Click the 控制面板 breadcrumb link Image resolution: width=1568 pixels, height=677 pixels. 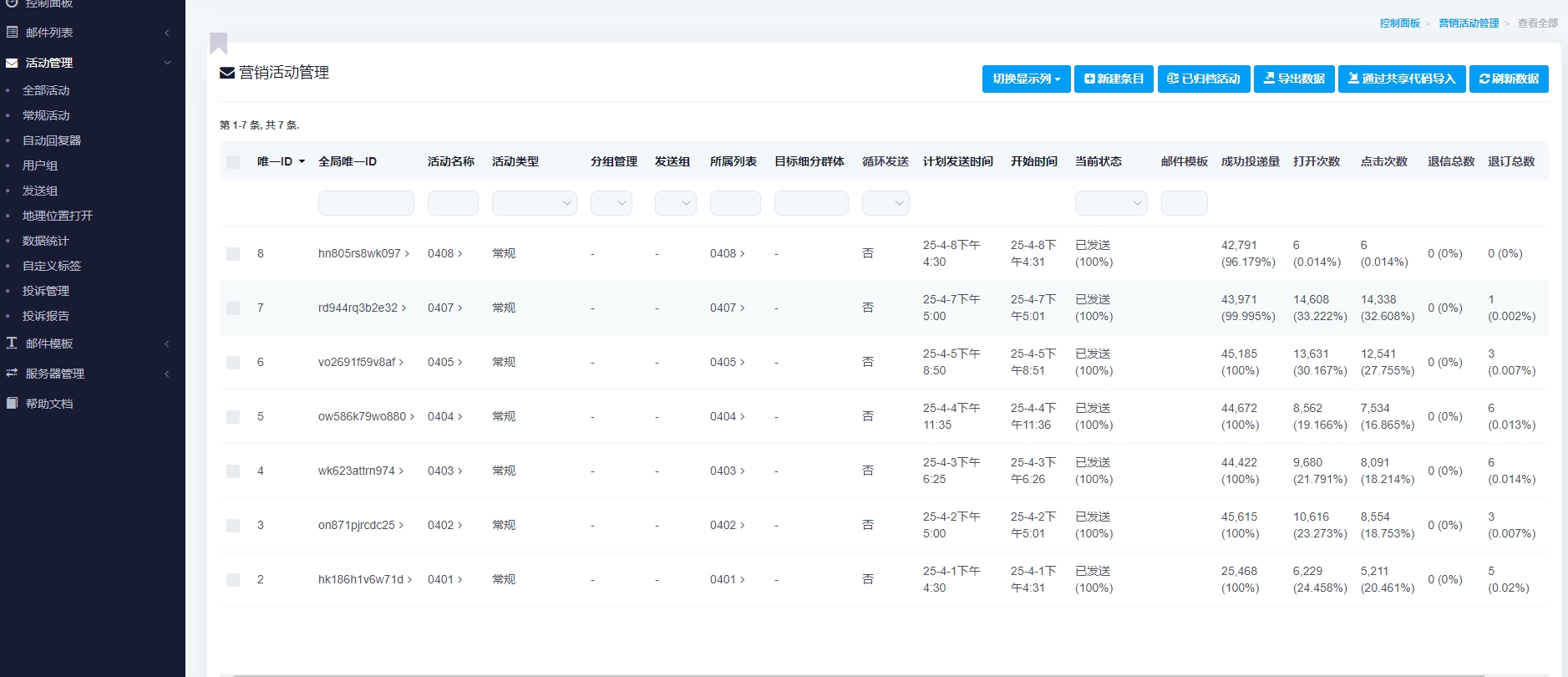click(x=1400, y=23)
